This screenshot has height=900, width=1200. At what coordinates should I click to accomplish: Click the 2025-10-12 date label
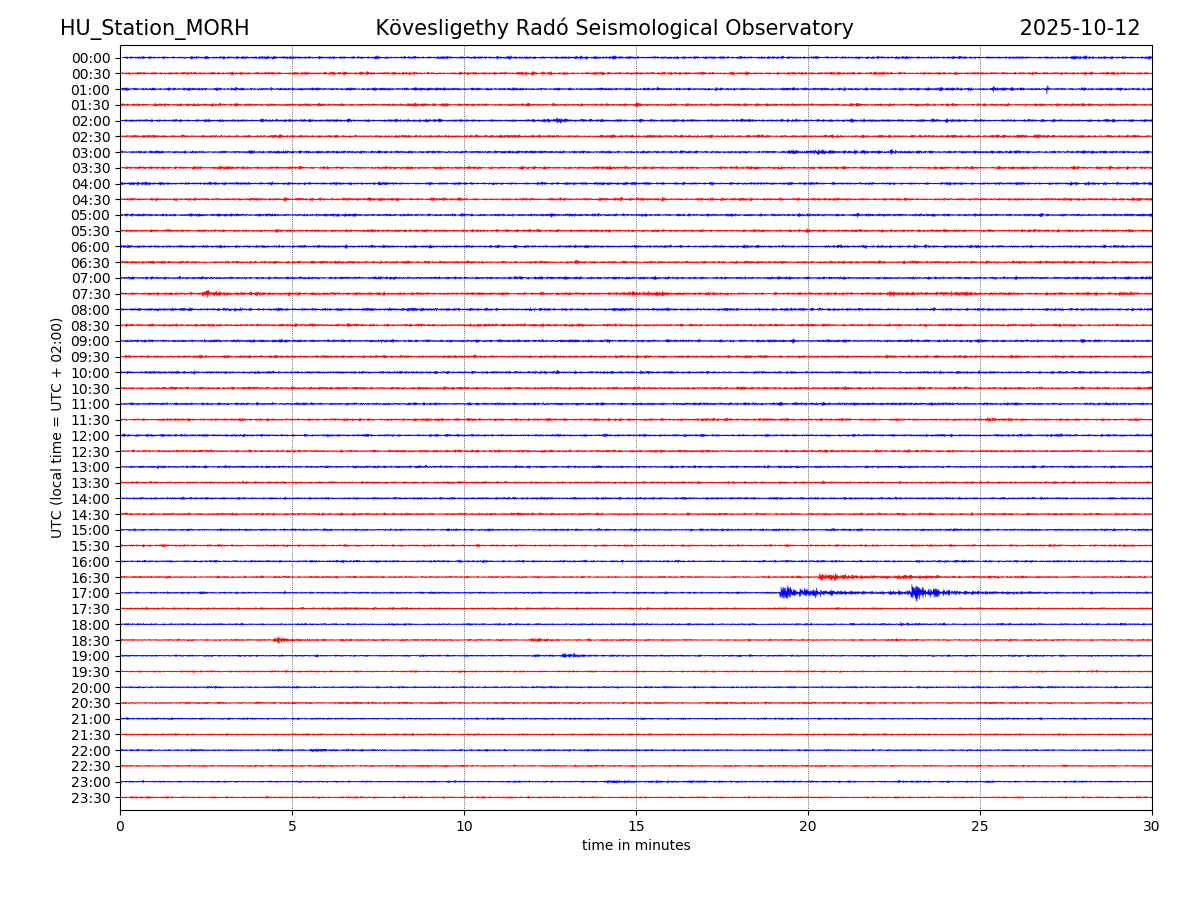click(1079, 29)
